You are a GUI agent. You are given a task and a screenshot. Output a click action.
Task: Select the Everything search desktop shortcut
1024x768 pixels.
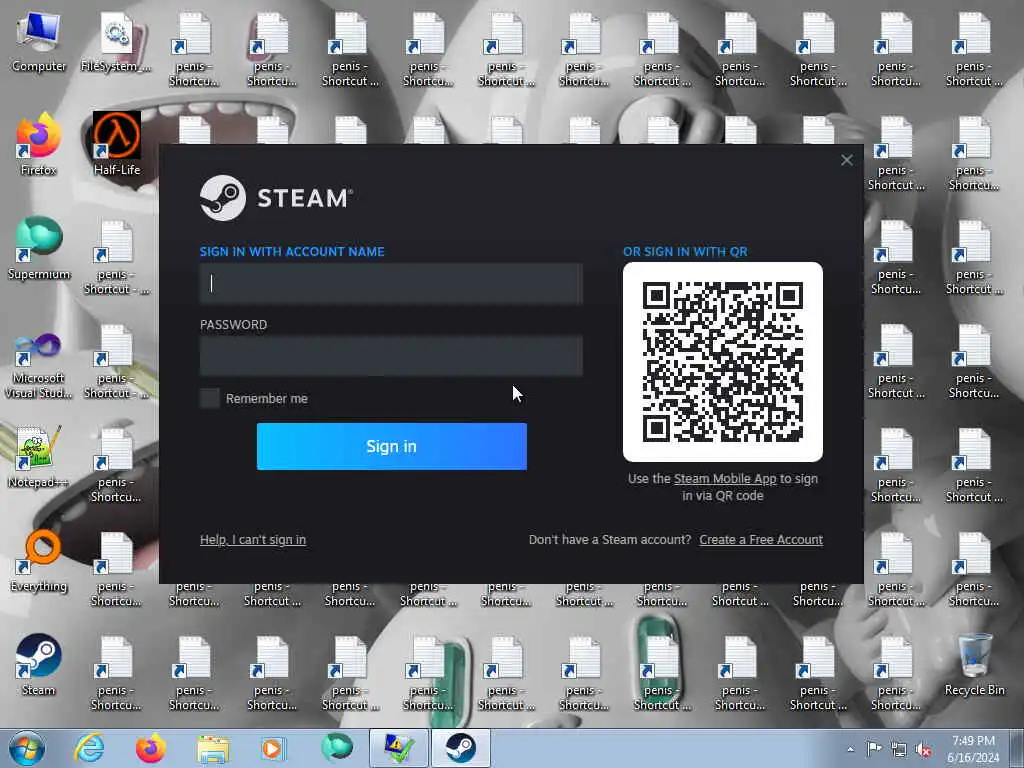(x=39, y=562)
